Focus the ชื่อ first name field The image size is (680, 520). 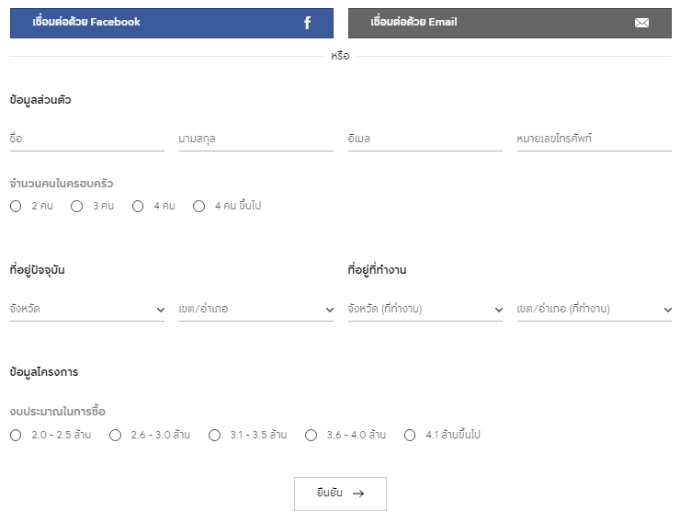coord(87,139)
